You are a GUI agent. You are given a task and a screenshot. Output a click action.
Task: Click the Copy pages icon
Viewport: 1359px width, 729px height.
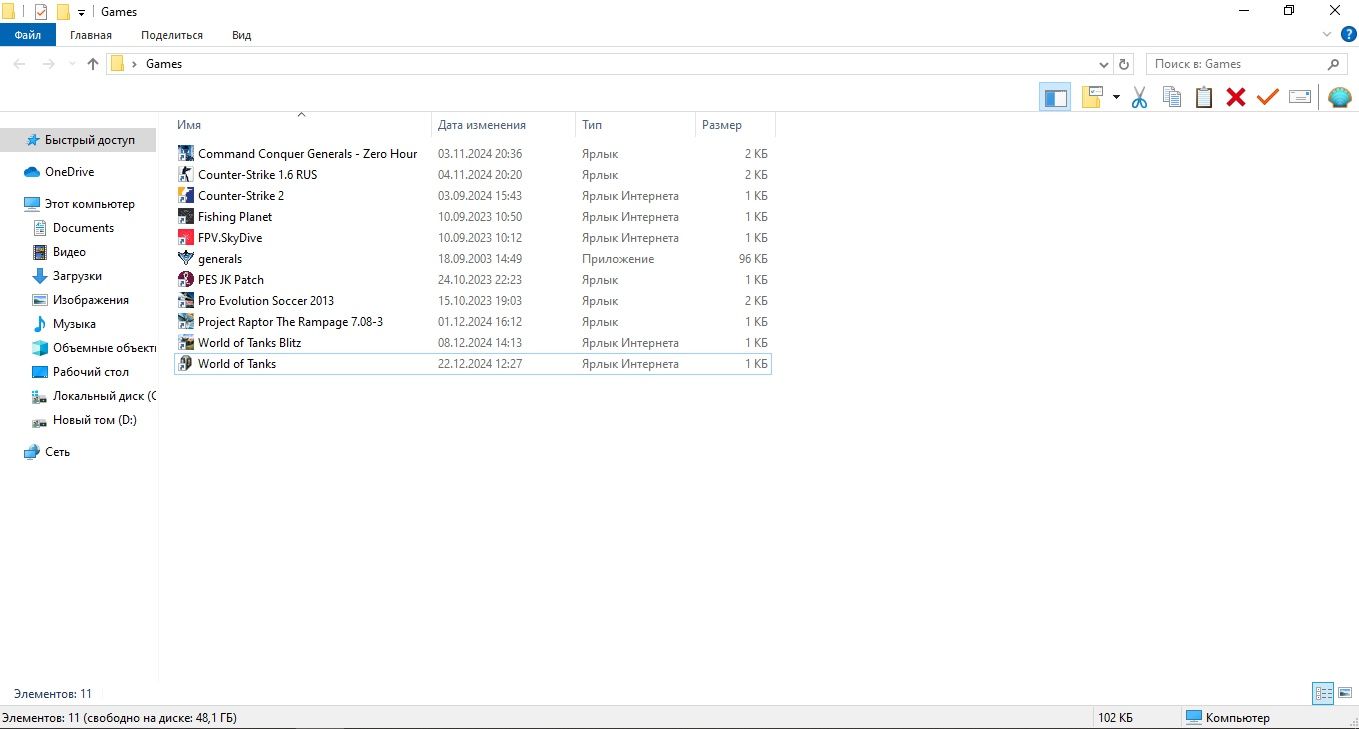(x=1172, y=97)
